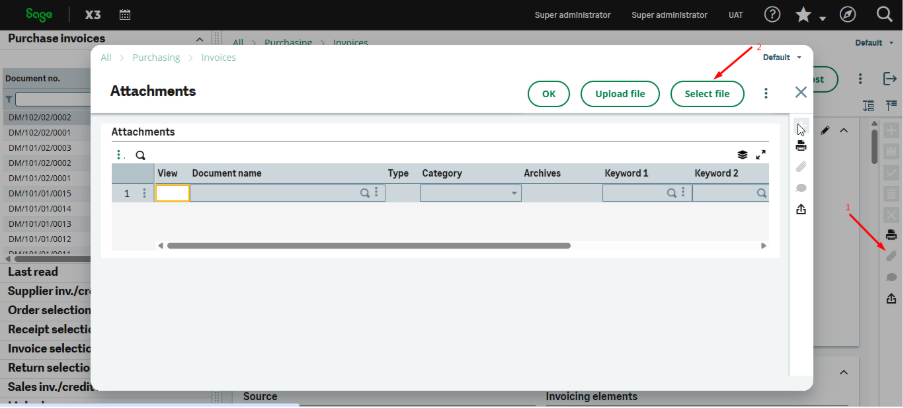This screenshot has width=903, height=408.
Task: Click the Document name input field
Action: pyautogui.click(x=275, y=193)
